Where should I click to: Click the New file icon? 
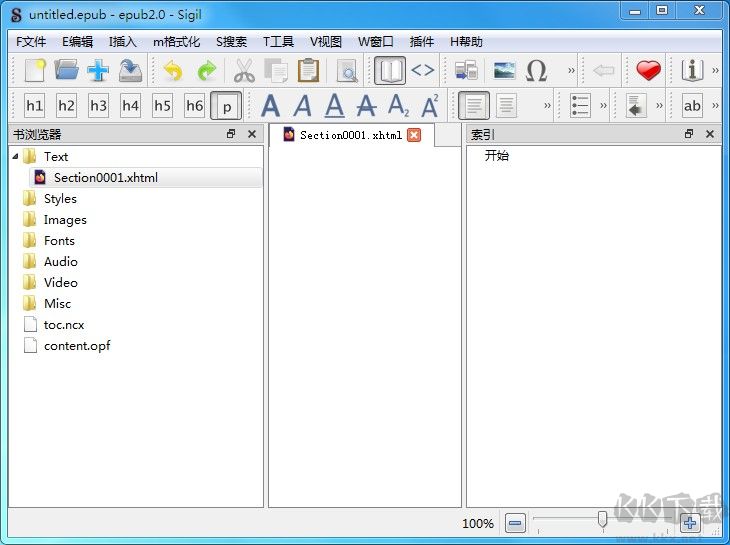(x=35, y=70)
